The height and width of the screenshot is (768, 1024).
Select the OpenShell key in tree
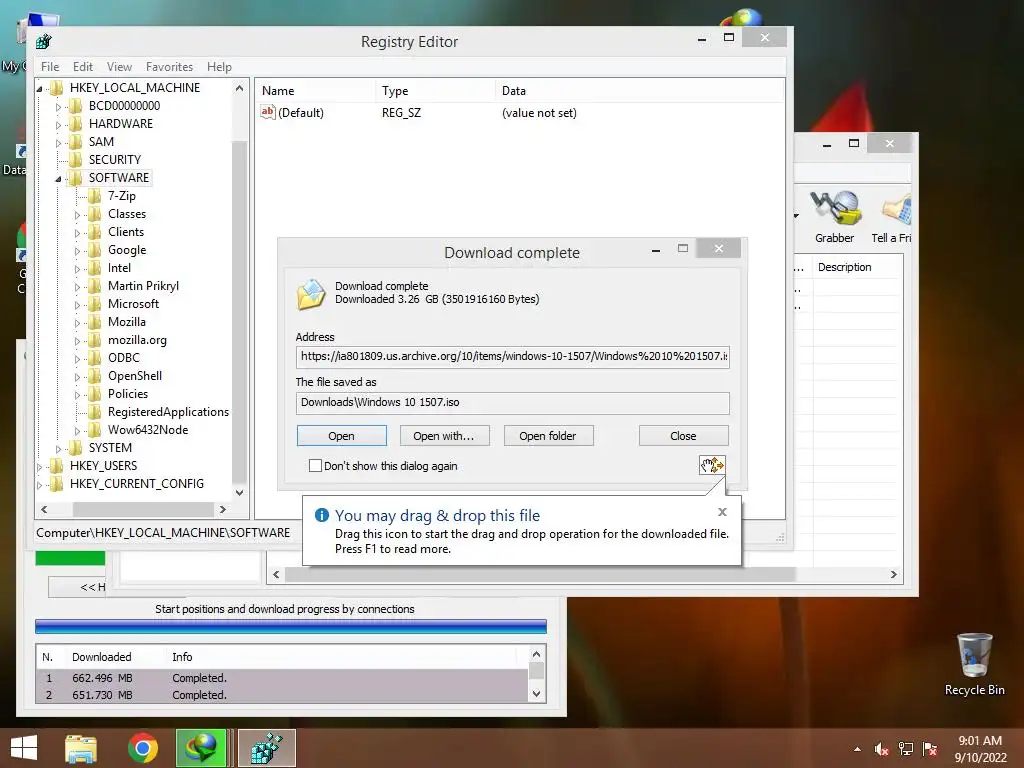click(135, 376)
